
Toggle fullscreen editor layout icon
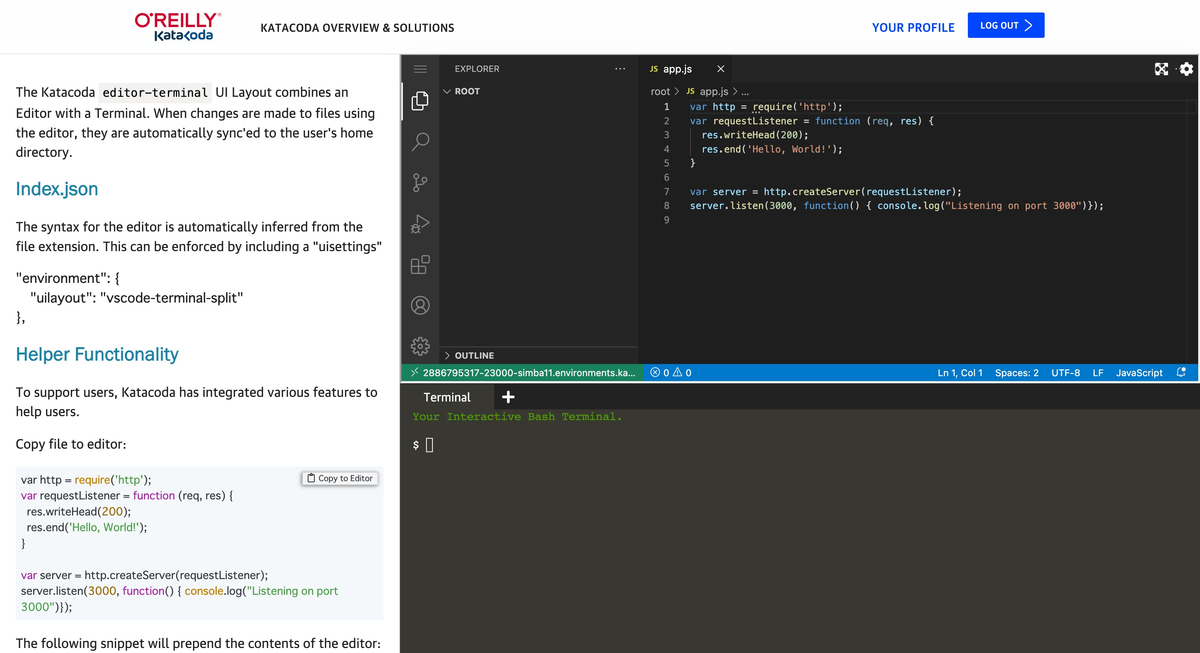1161,69
